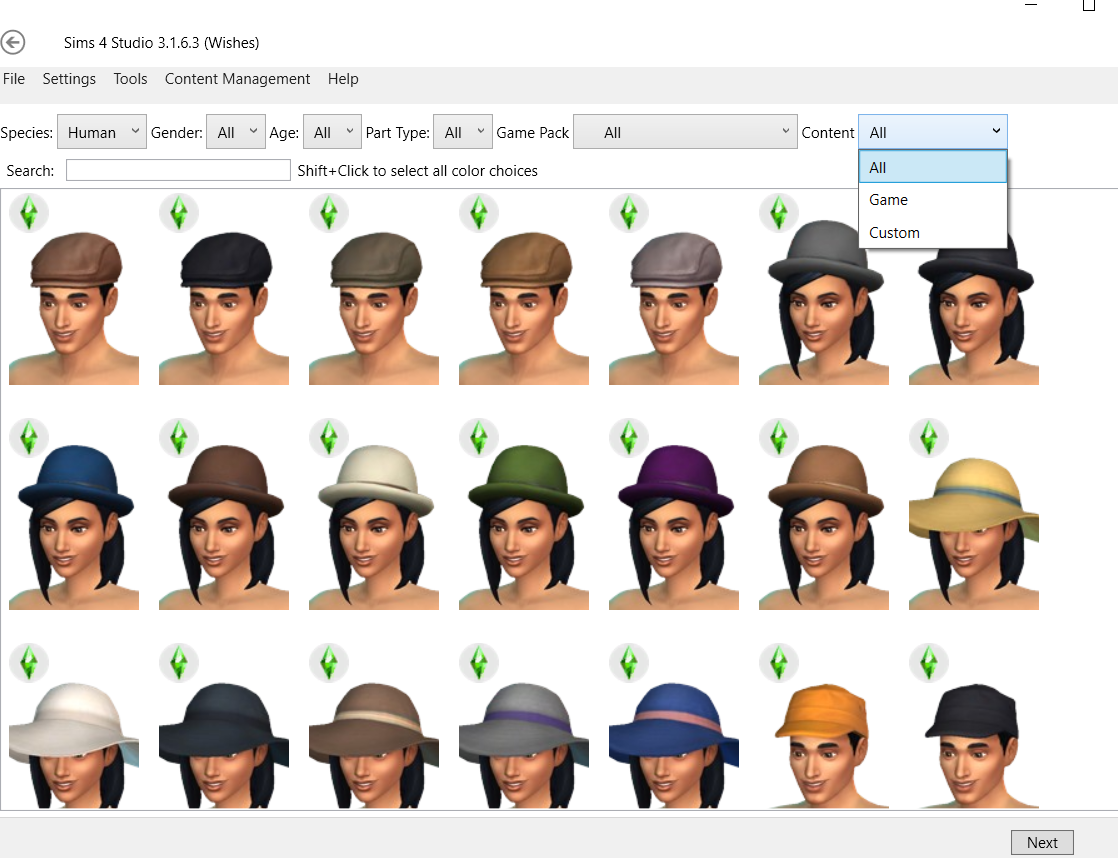Open the Part Type filter dropdown

(x=463, y=132)
